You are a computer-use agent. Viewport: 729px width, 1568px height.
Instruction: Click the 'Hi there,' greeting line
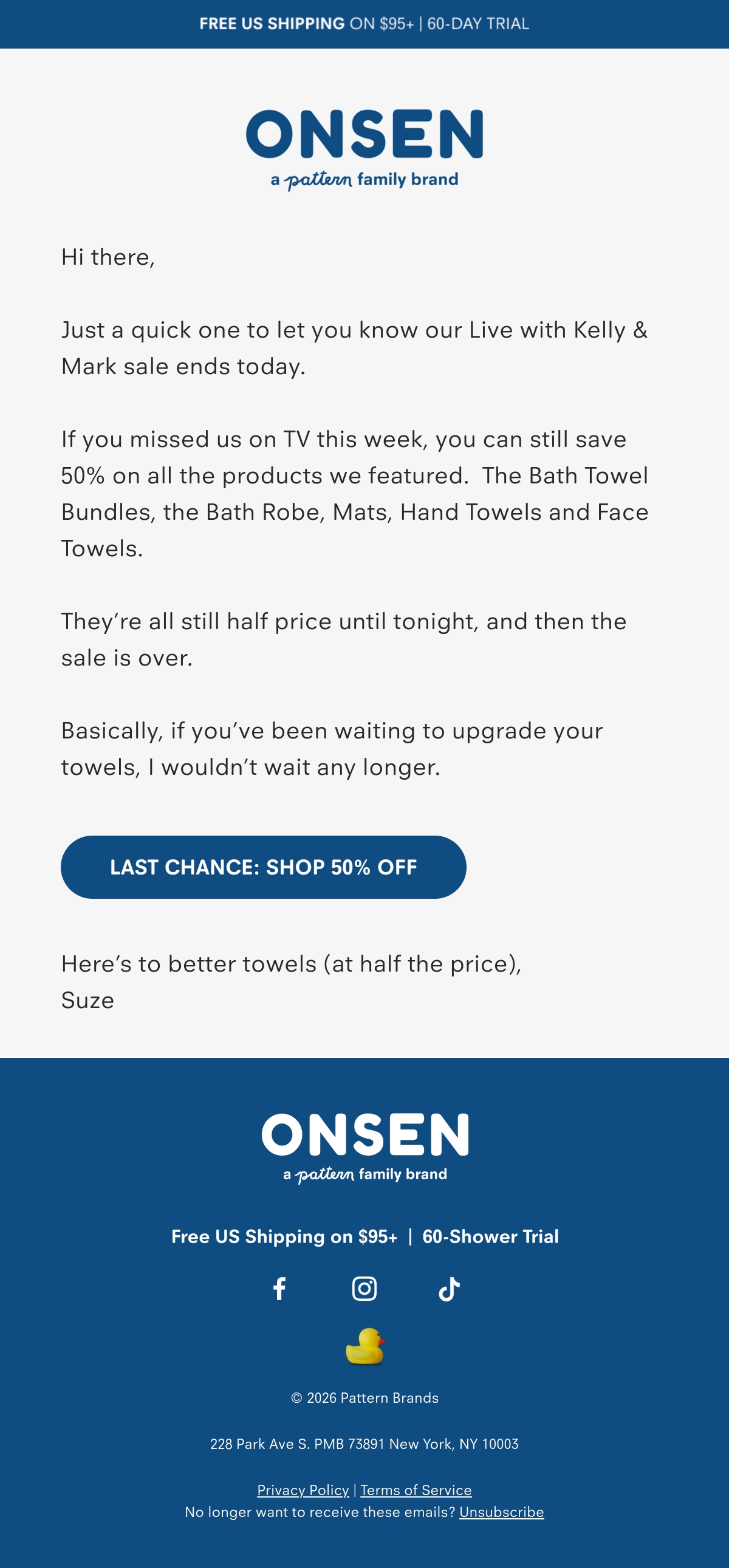click(x=108, y=257)
